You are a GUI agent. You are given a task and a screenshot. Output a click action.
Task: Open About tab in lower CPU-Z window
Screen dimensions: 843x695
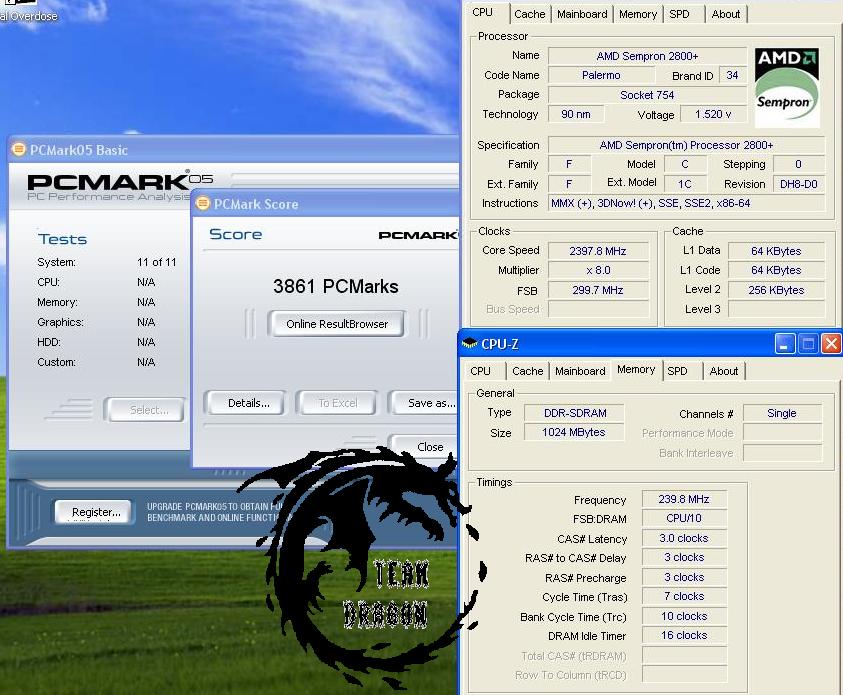pos(724,371)
